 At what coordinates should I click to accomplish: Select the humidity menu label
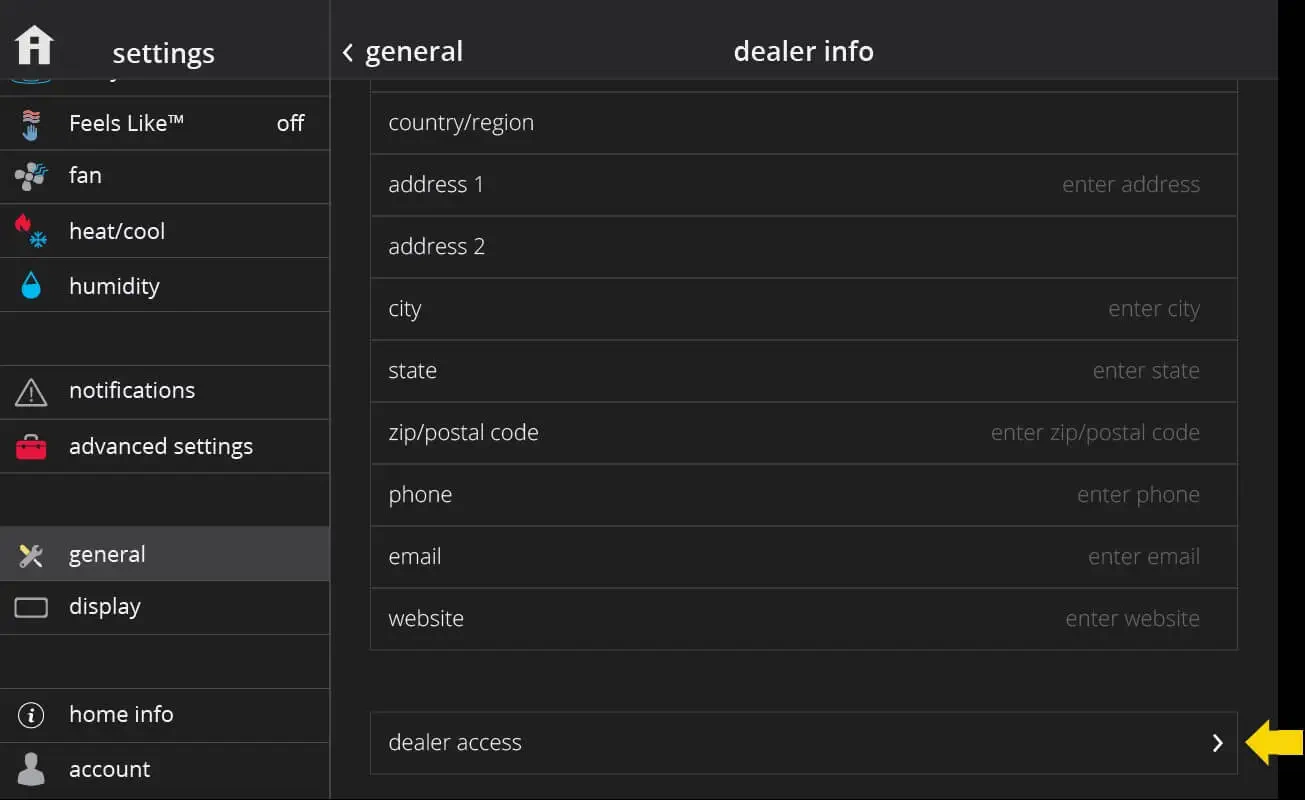click(x=114, y=286)
